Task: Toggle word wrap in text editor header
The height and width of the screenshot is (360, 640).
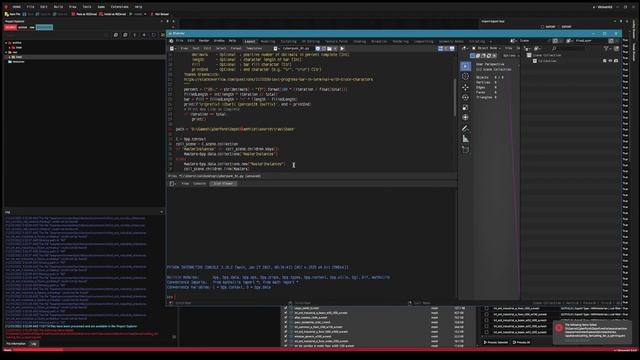Action: [x=446, y=49]
